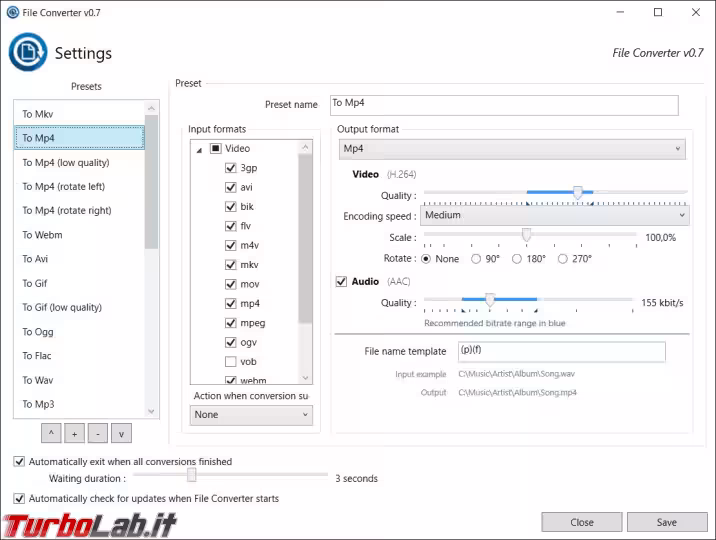Select the To Avi preset
The width and height of the screenshot is (716, 540).
[x=79, y=259]
